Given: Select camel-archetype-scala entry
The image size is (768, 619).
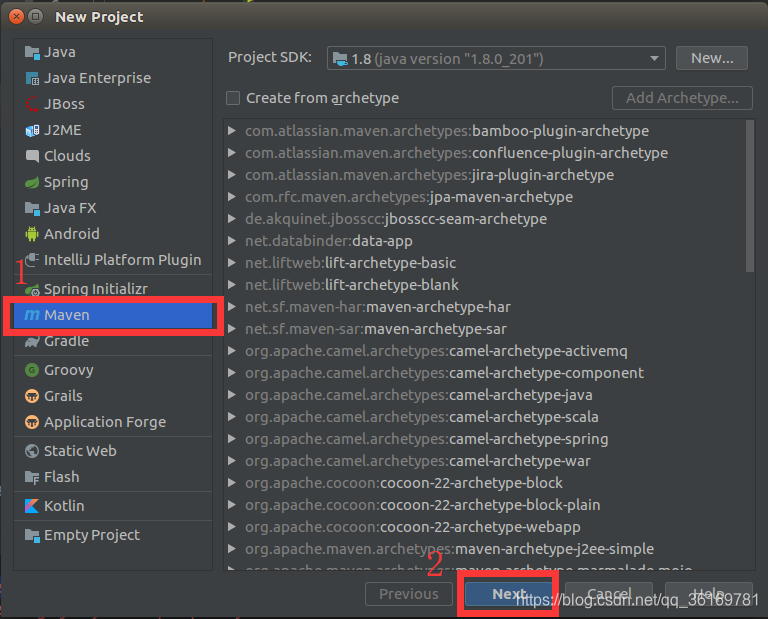Looking at the screenshot, I should tap(422, 417).
